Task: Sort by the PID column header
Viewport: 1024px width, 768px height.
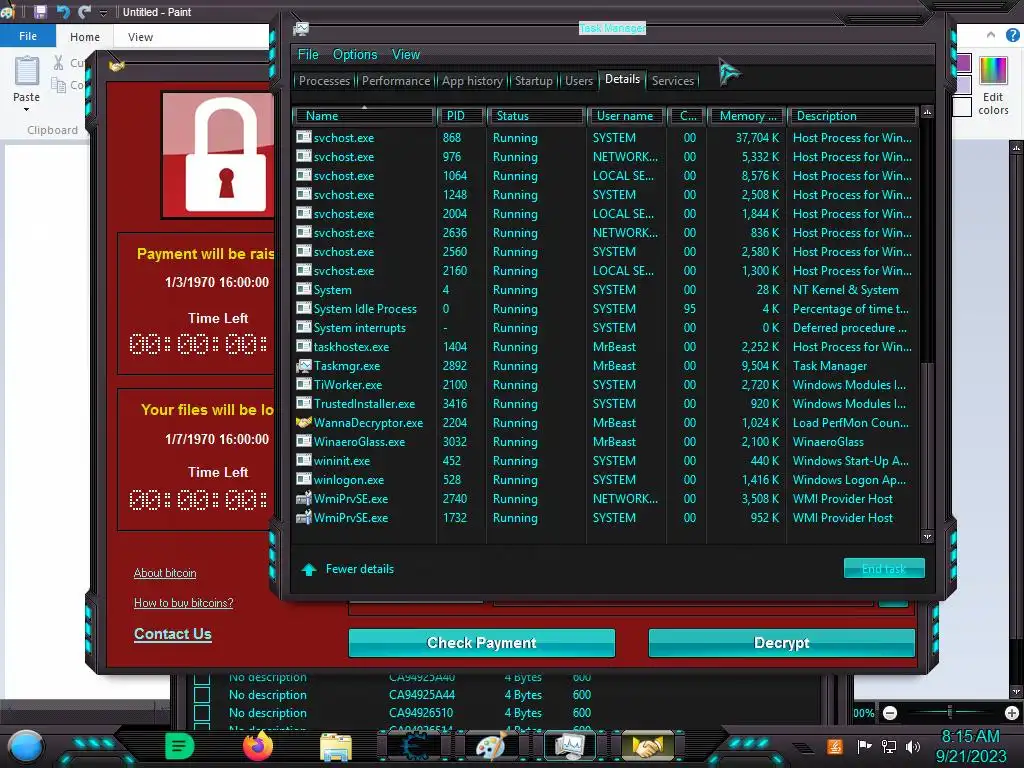Action: point(461,116)
